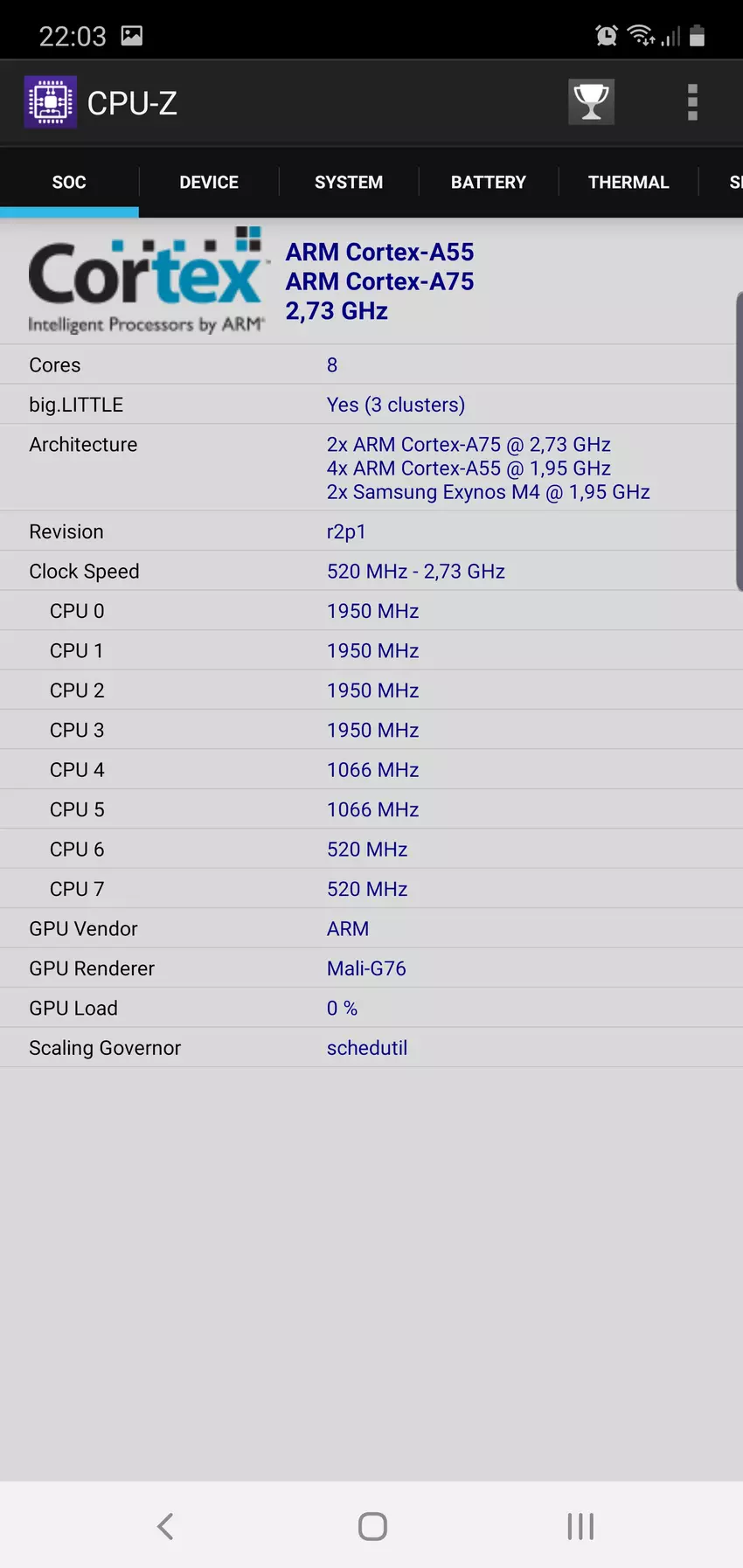This screenshot has width=743, height=1568.
Task: Switch to the DEVICE tab
Action: tap(209, 182)
